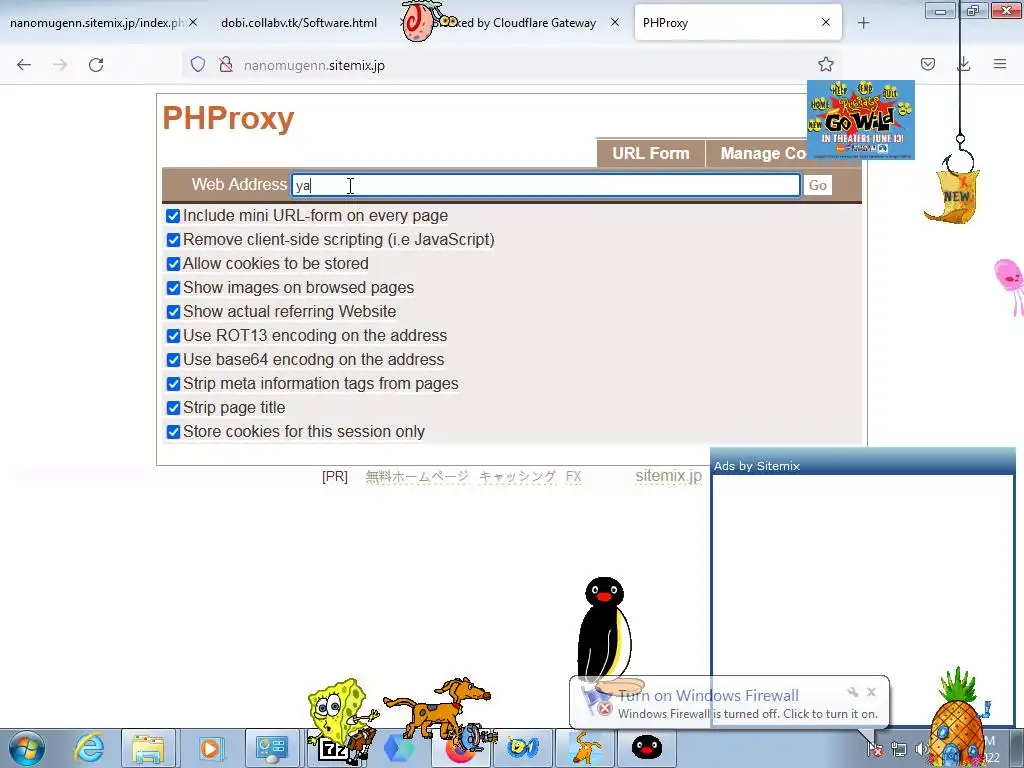Open Save to Pocket icon

pyautogui.click(x=927, y=64)
